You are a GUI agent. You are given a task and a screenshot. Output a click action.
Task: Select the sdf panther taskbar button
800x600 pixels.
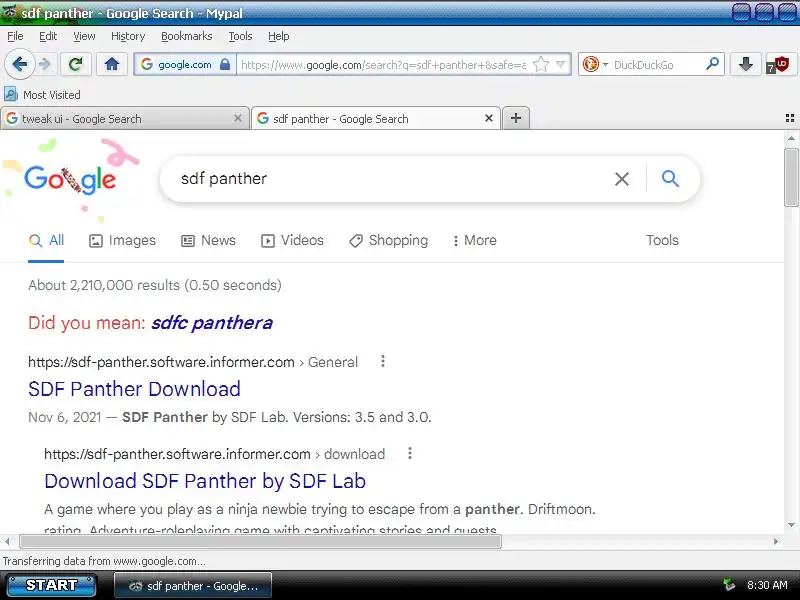[193, 586]
